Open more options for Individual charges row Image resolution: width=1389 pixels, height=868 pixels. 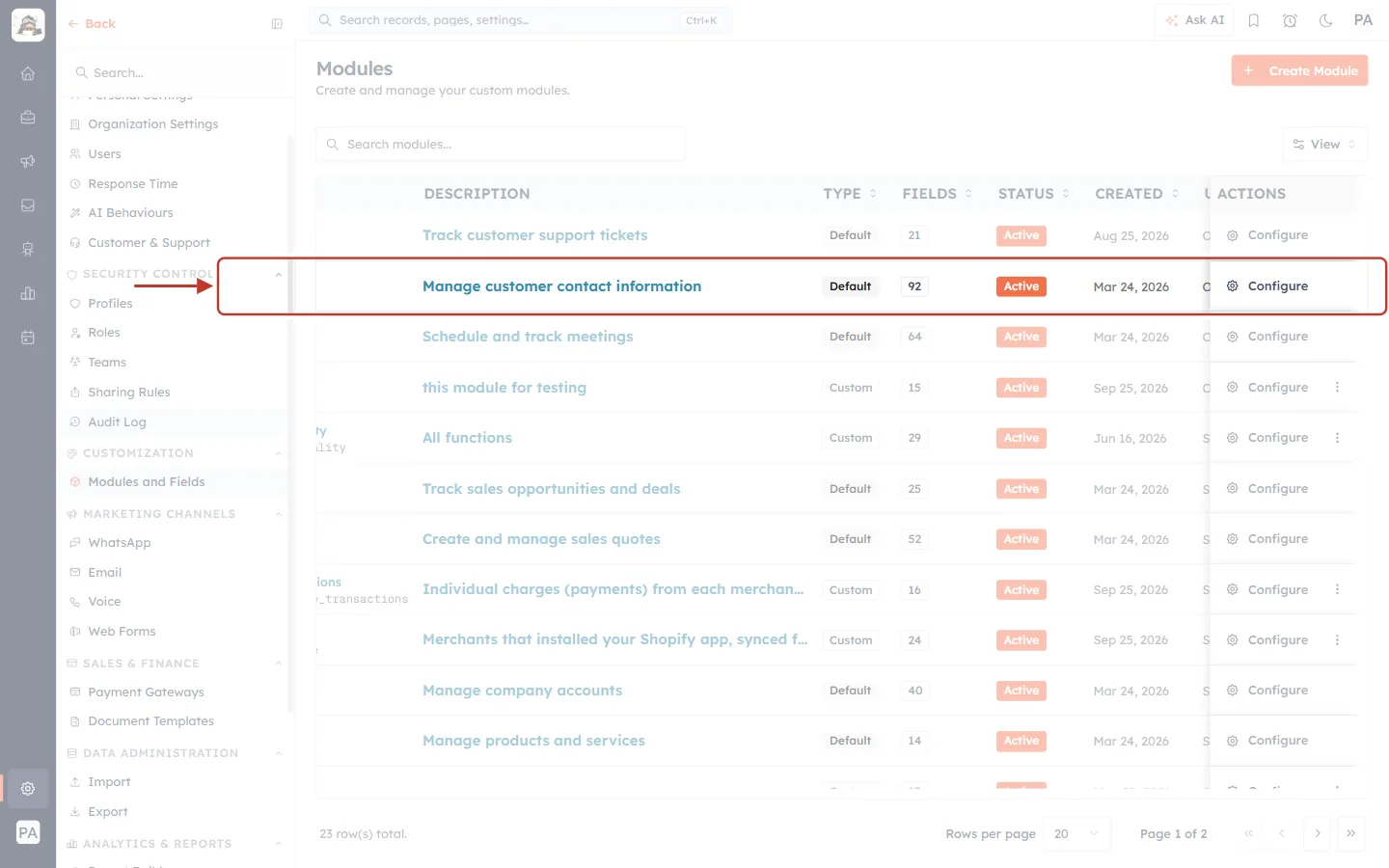click(1337, 589)
